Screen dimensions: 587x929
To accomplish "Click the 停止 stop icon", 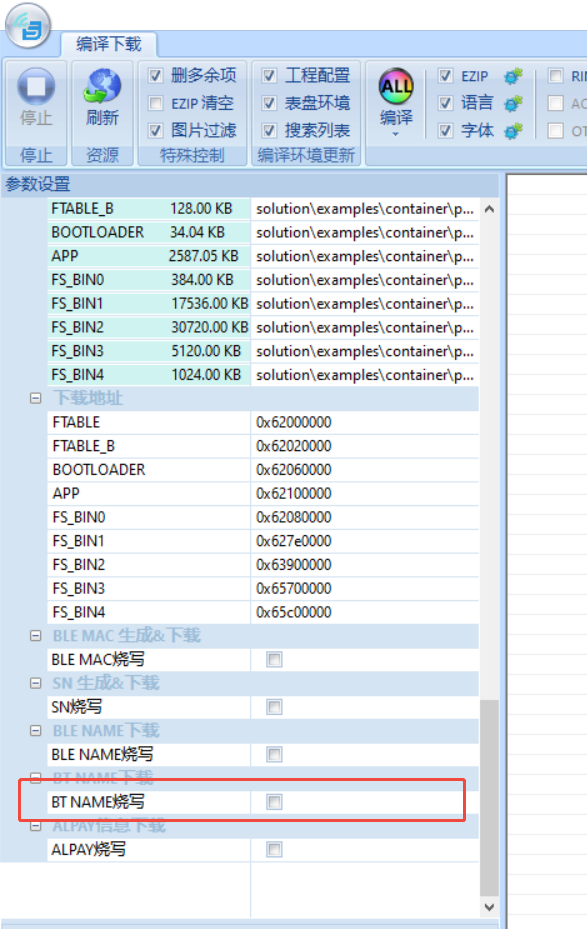I will click(x=36, y=87).
